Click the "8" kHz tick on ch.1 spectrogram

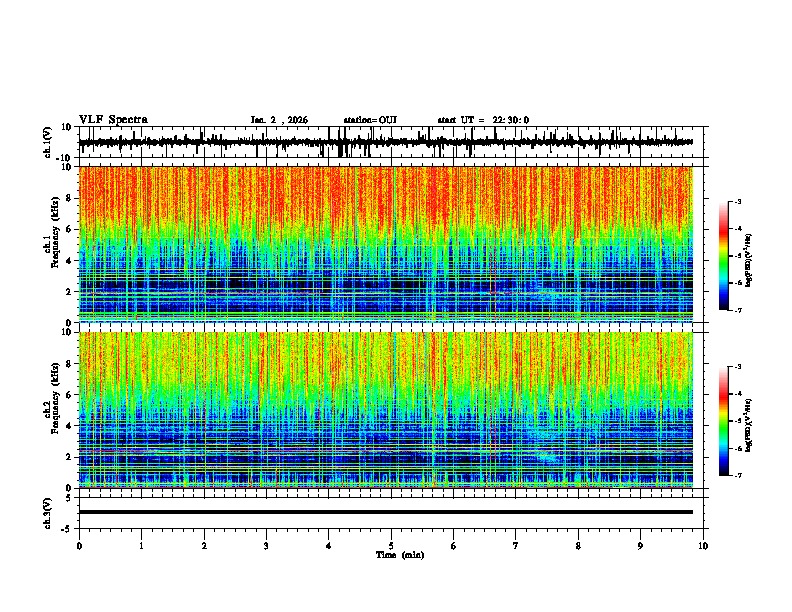(x=70, y=198)
